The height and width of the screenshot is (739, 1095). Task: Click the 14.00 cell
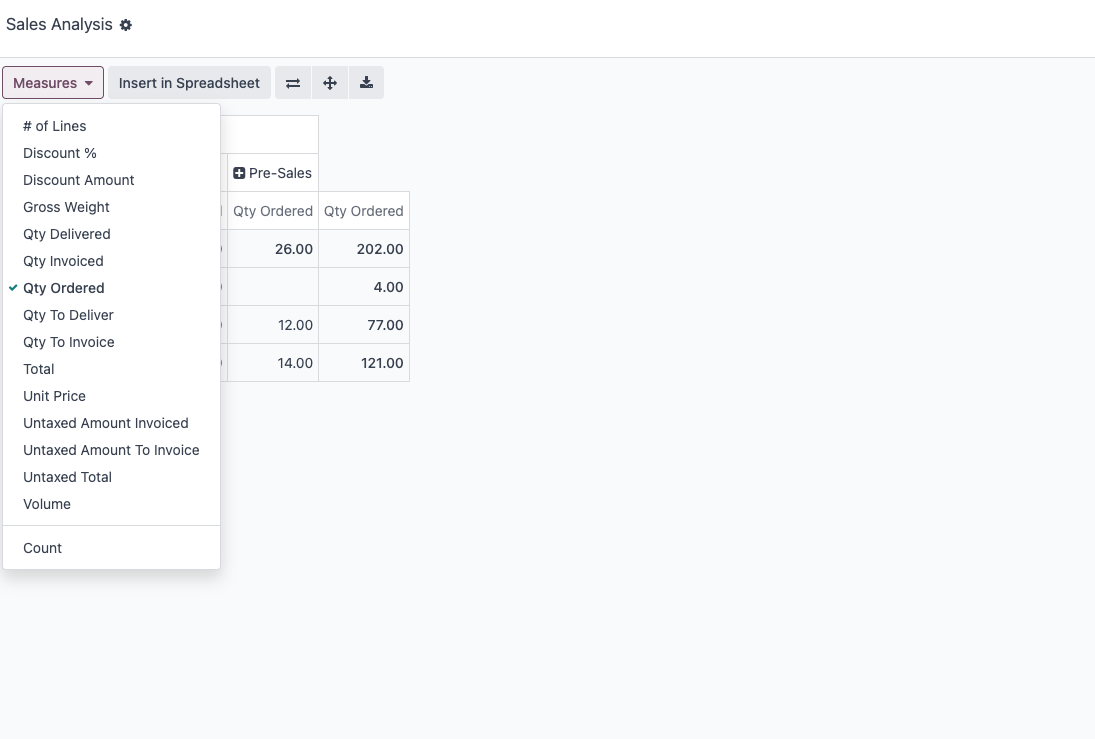(273, 363)
